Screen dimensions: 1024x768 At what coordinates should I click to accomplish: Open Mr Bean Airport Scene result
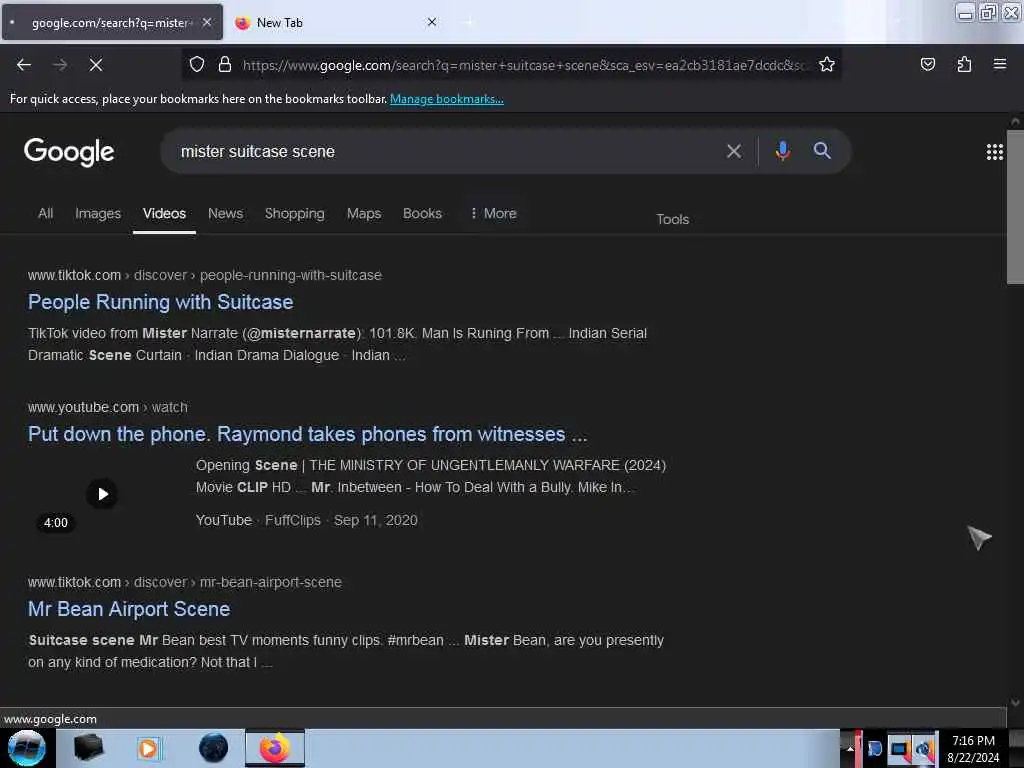(129, 609)
